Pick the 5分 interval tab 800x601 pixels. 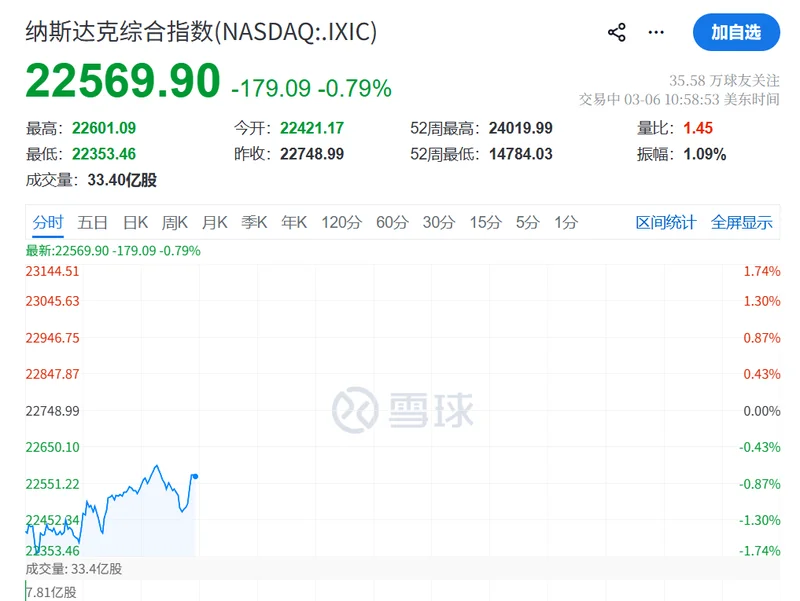[527, 222]
